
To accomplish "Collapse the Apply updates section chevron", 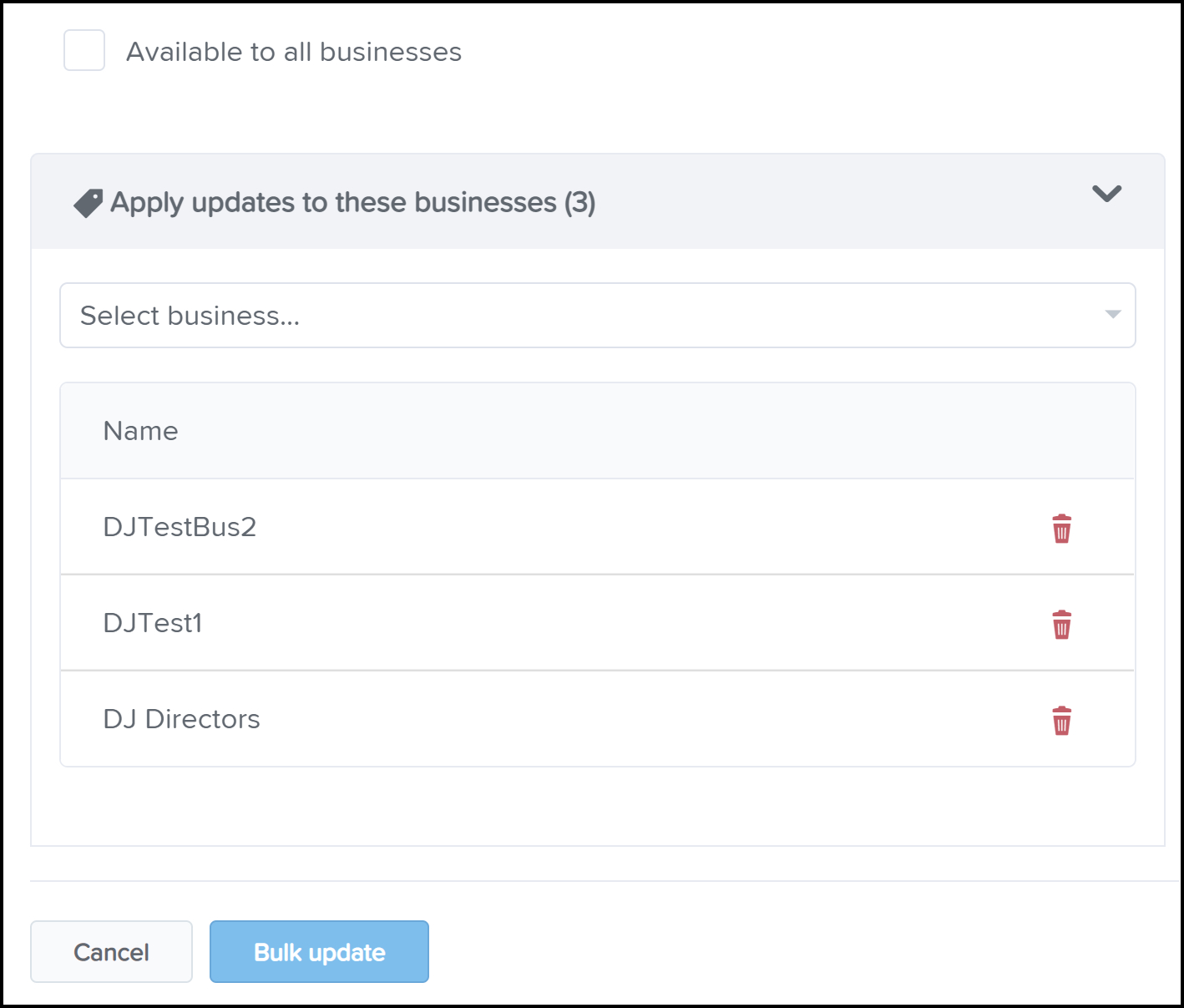I will (x=1107, y=194).
